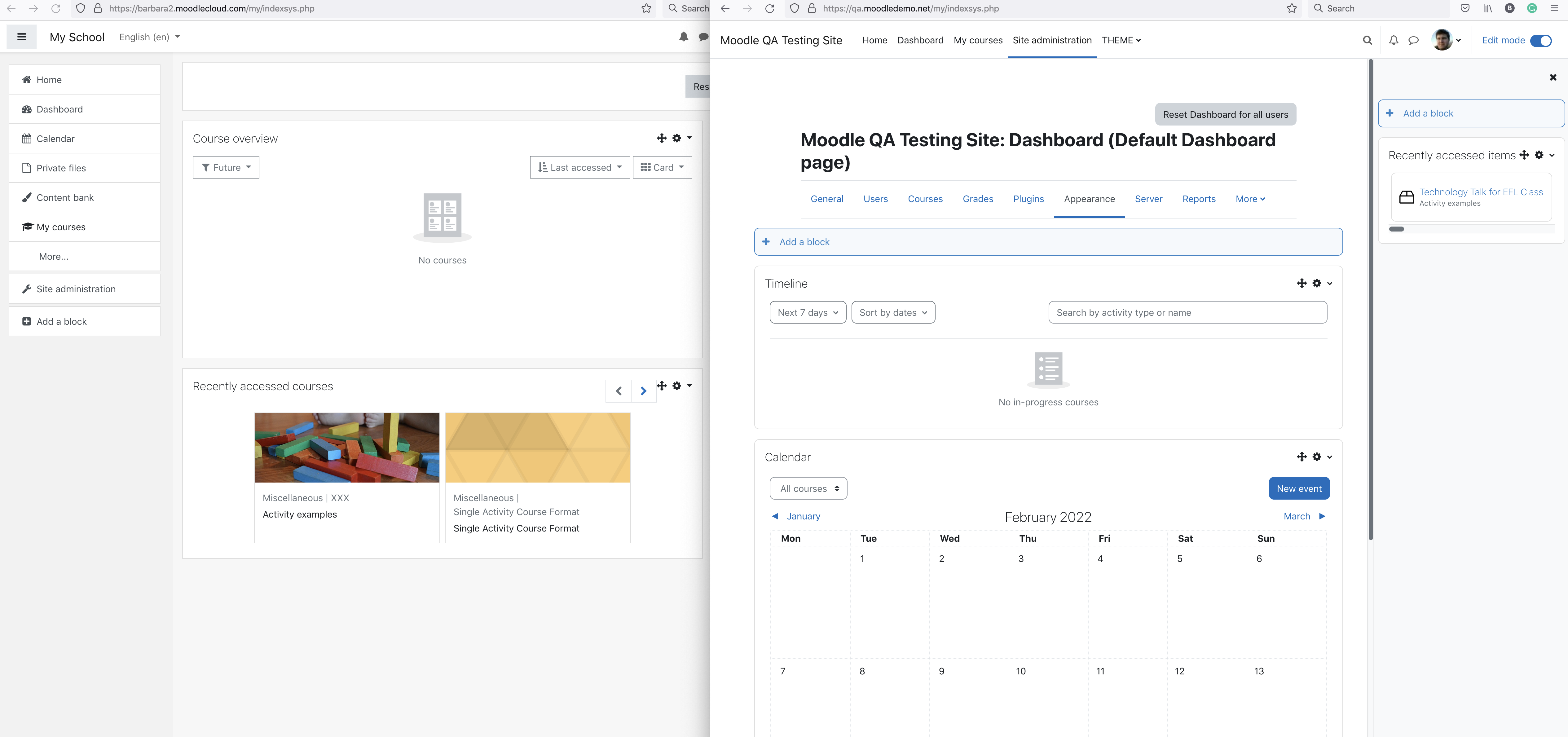
Task: Open Activity examples course thumbnail
Action: 346,448
